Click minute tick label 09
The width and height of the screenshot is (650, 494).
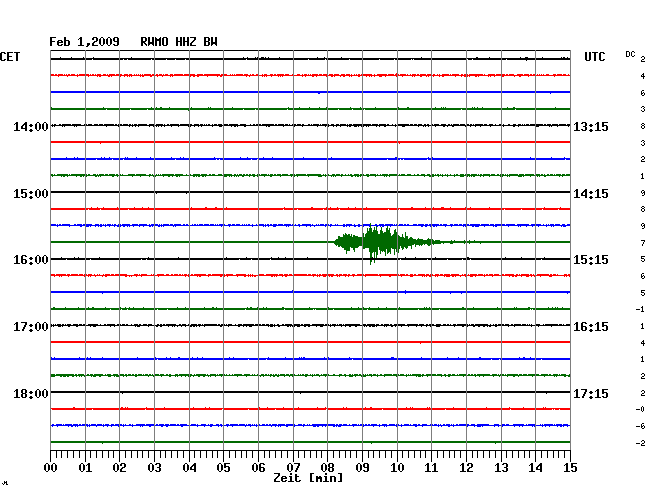coord(362,467)
